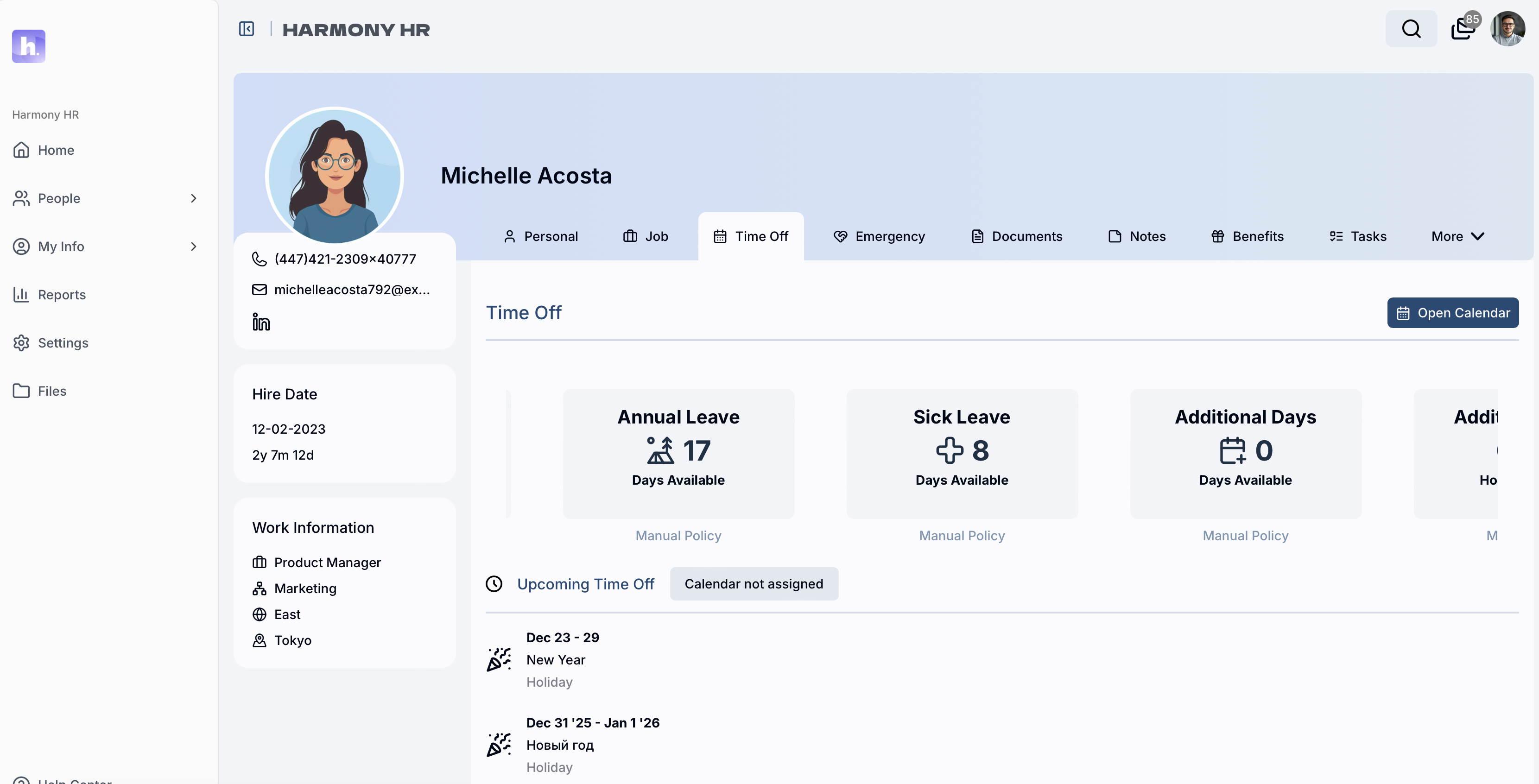Click the phone icon beside number
The height and width of the screenshot is (784, 1539).
(x=260, y=259)
